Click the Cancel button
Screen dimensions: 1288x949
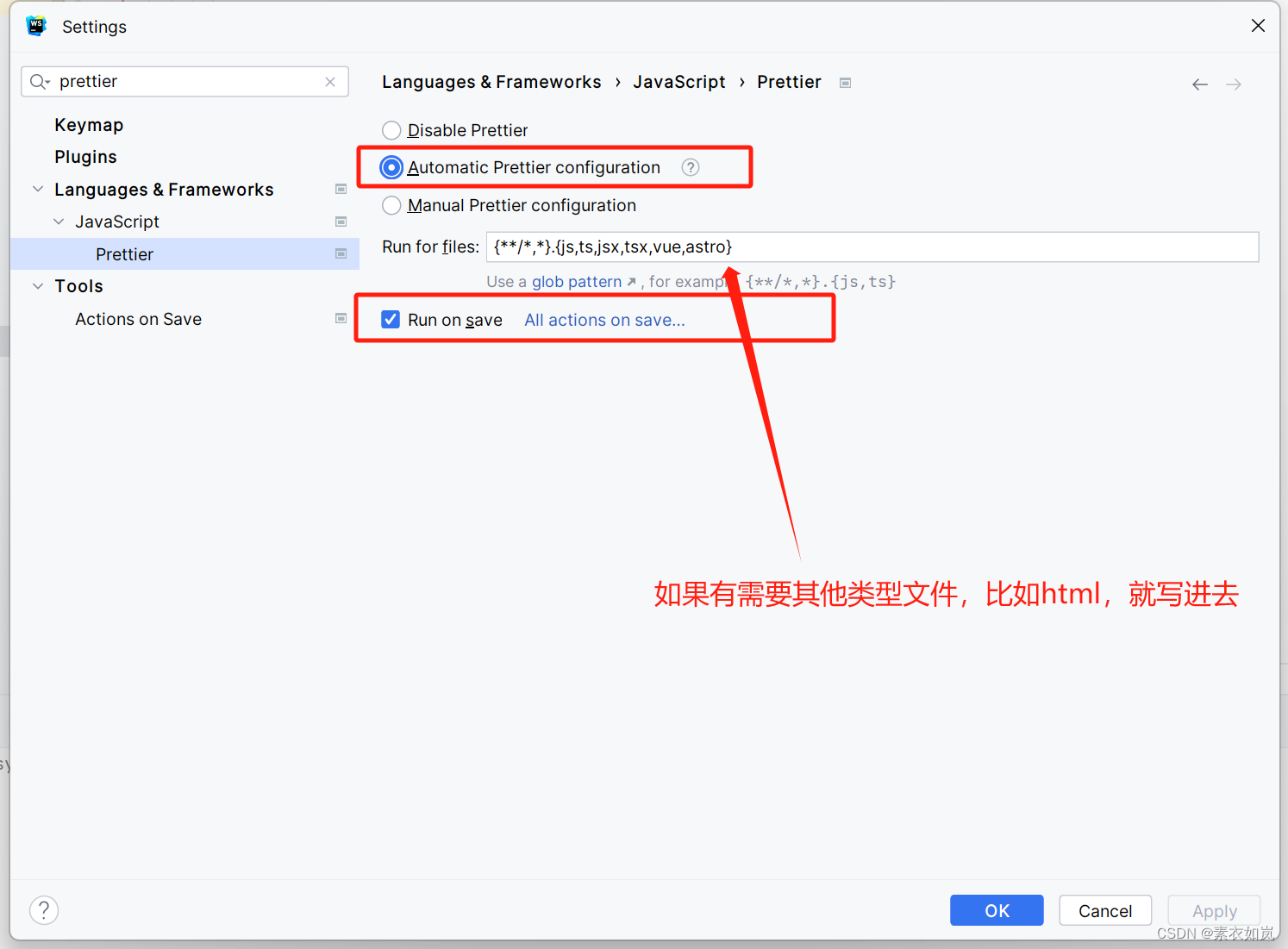point(1105,910)
